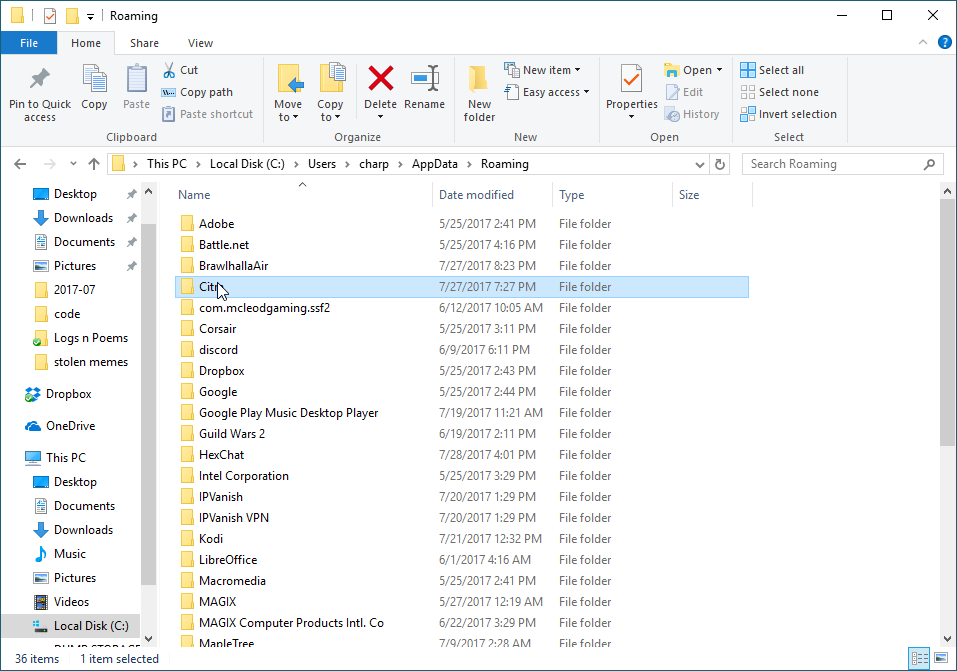This screenshot has width=957, height=671.
Task: Open the View ribbon tab
Action: pyautogui.click(x=200, y=43)
